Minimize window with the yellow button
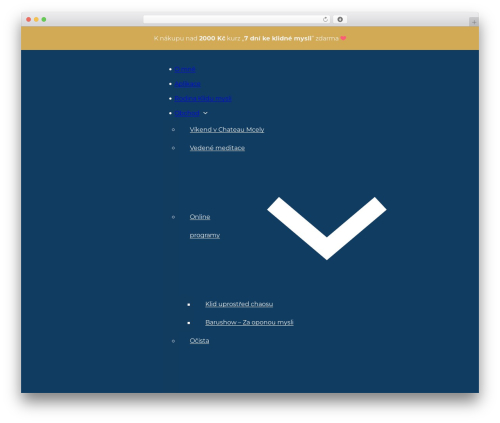 [36, 20]
